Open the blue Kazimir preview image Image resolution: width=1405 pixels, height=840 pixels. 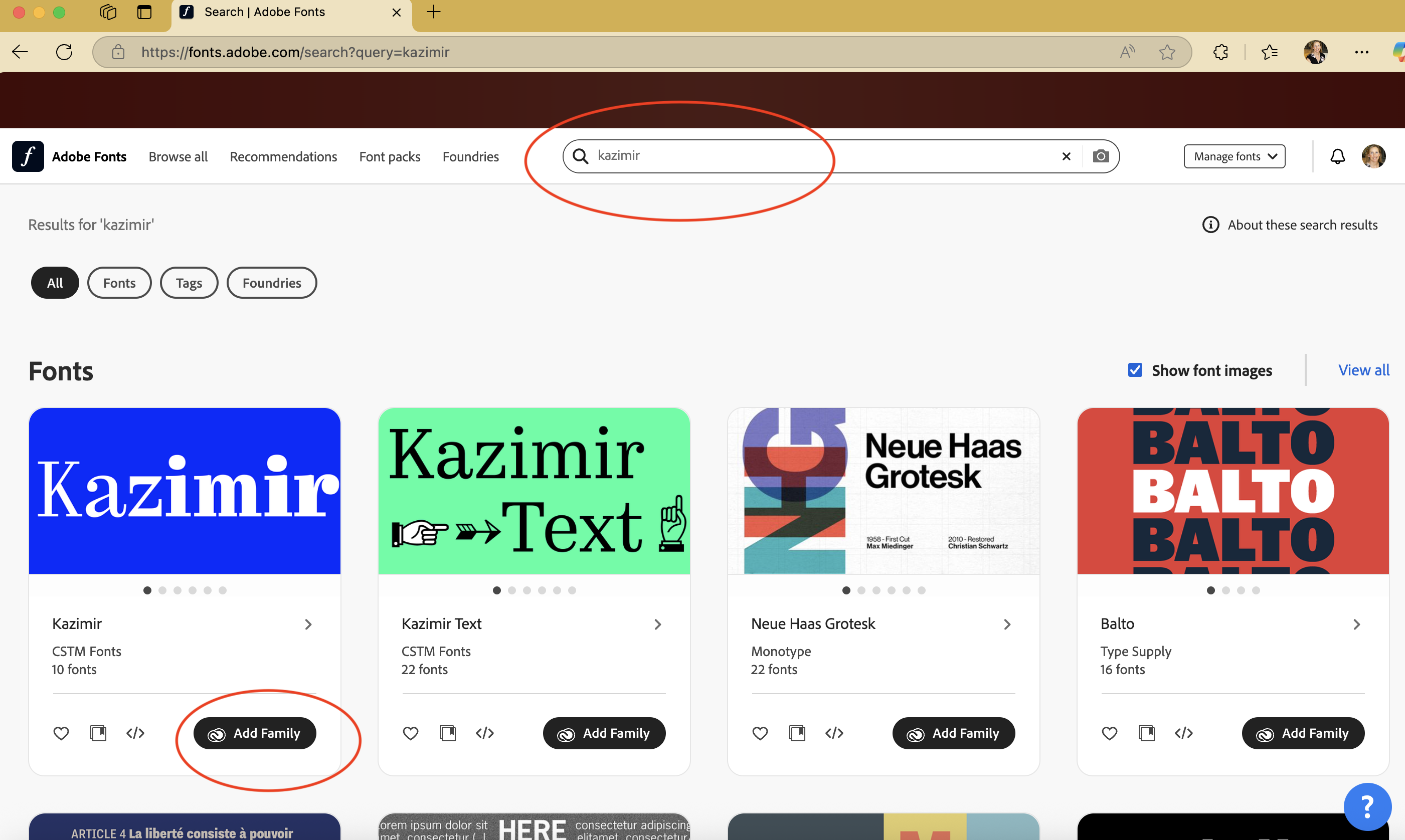coord(185,491)
